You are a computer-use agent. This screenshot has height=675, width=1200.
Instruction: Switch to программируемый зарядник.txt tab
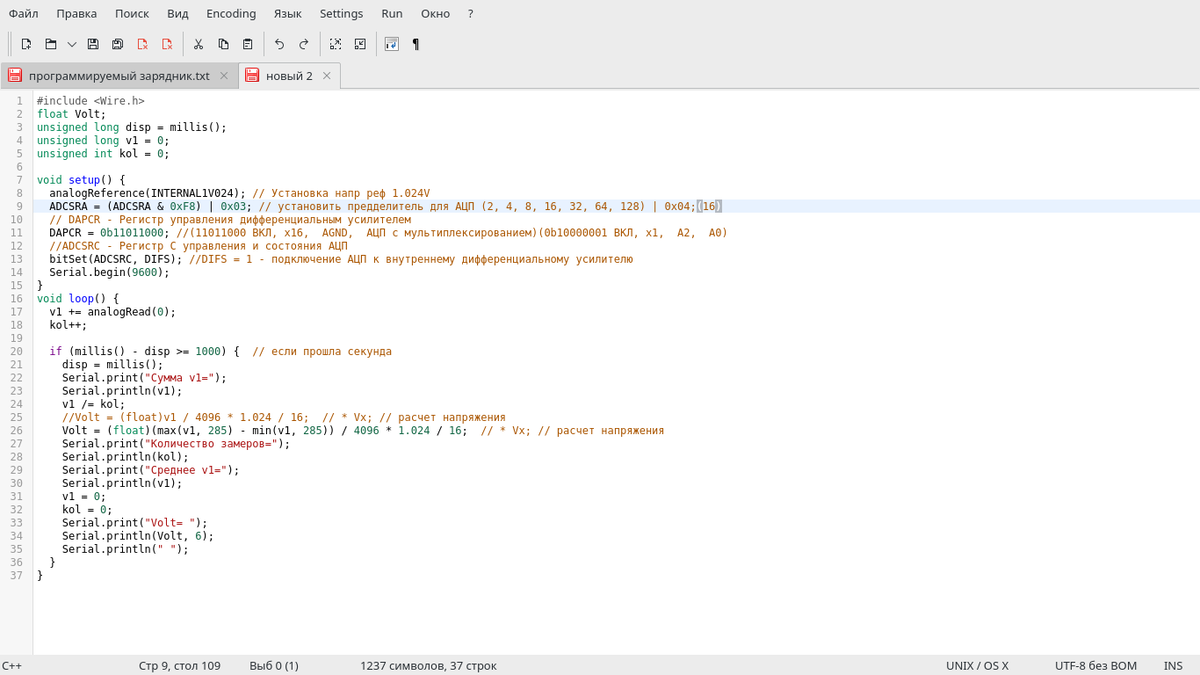pyautogui.click(x=119, y=76)
